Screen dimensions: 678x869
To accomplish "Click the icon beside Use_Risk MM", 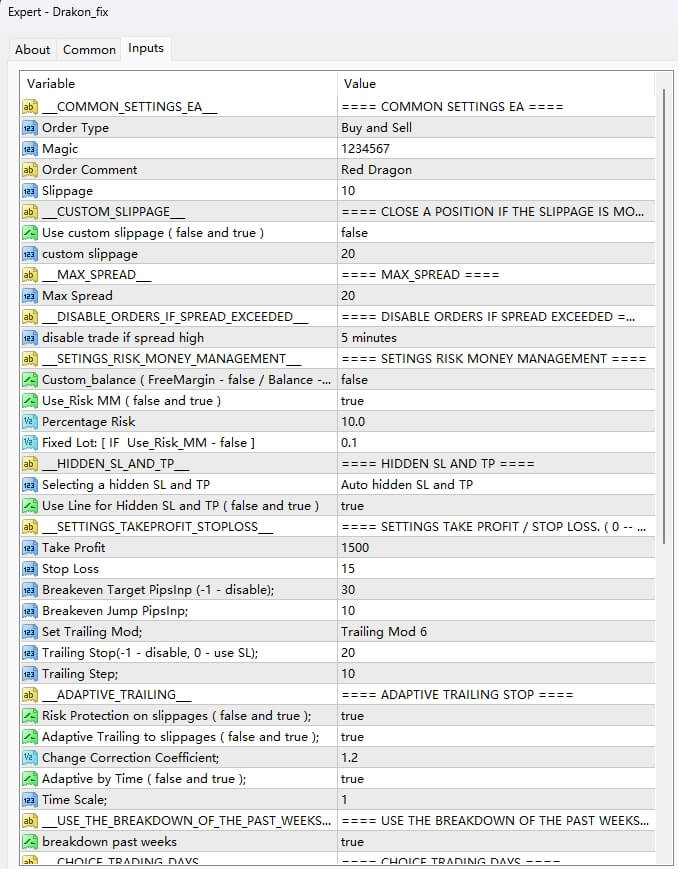I will coord(29,401).
